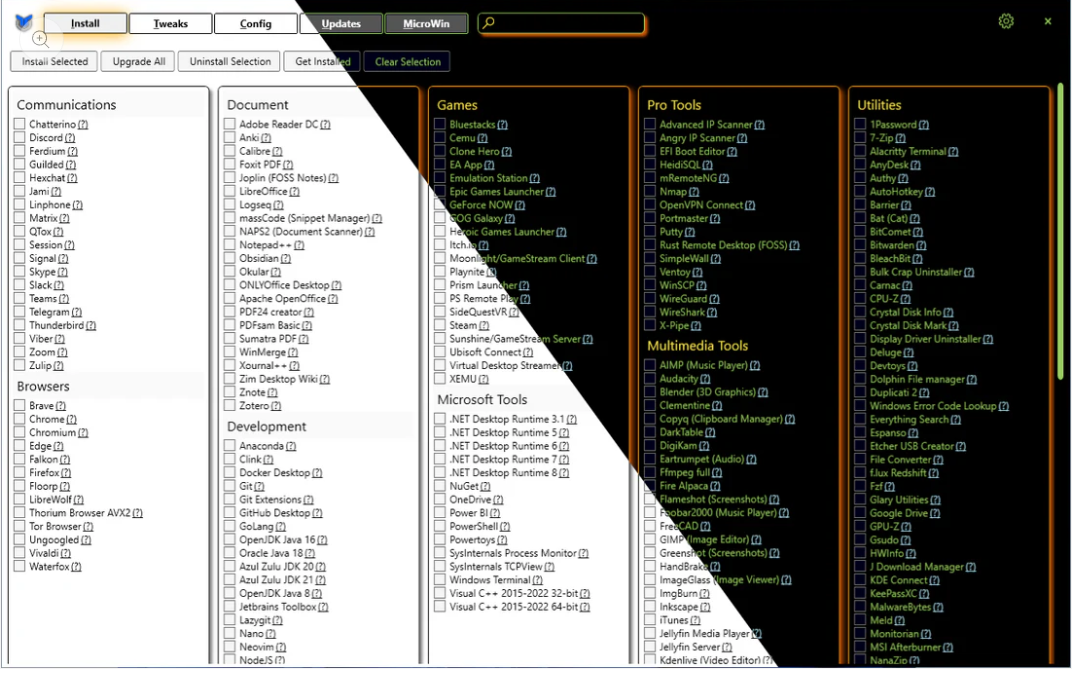Click the search magnifier icon
The image size is (1075, 675).
488,23
